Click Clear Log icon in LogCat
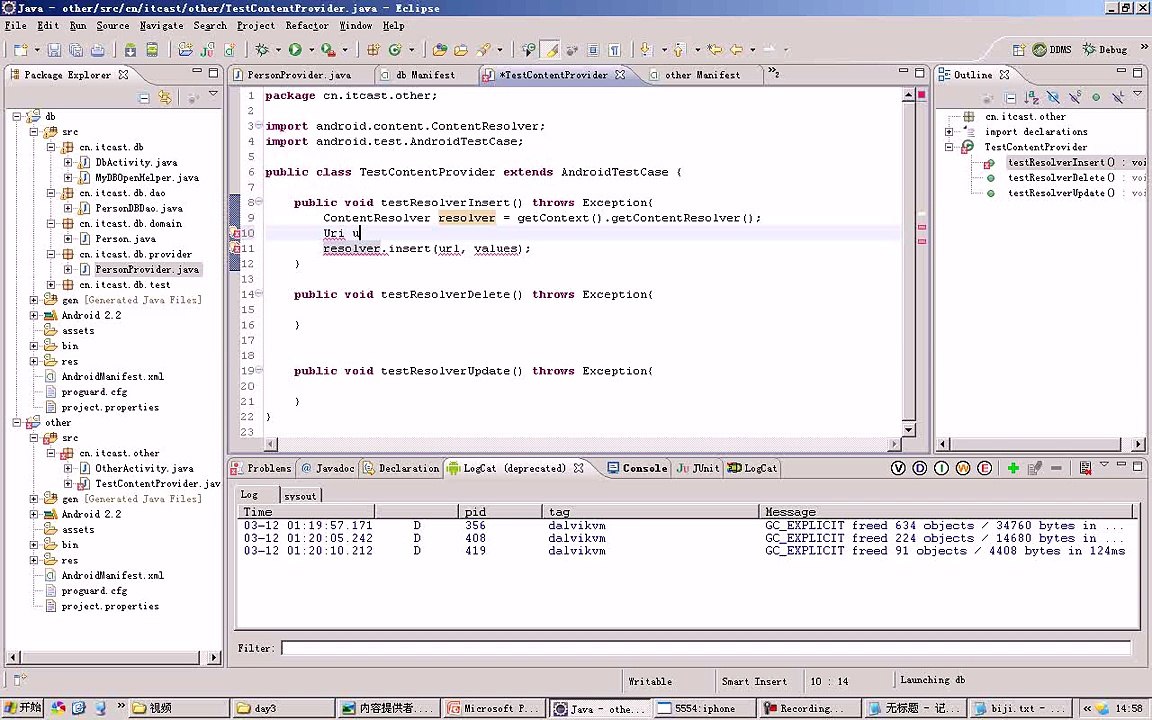 [1085, 468]
